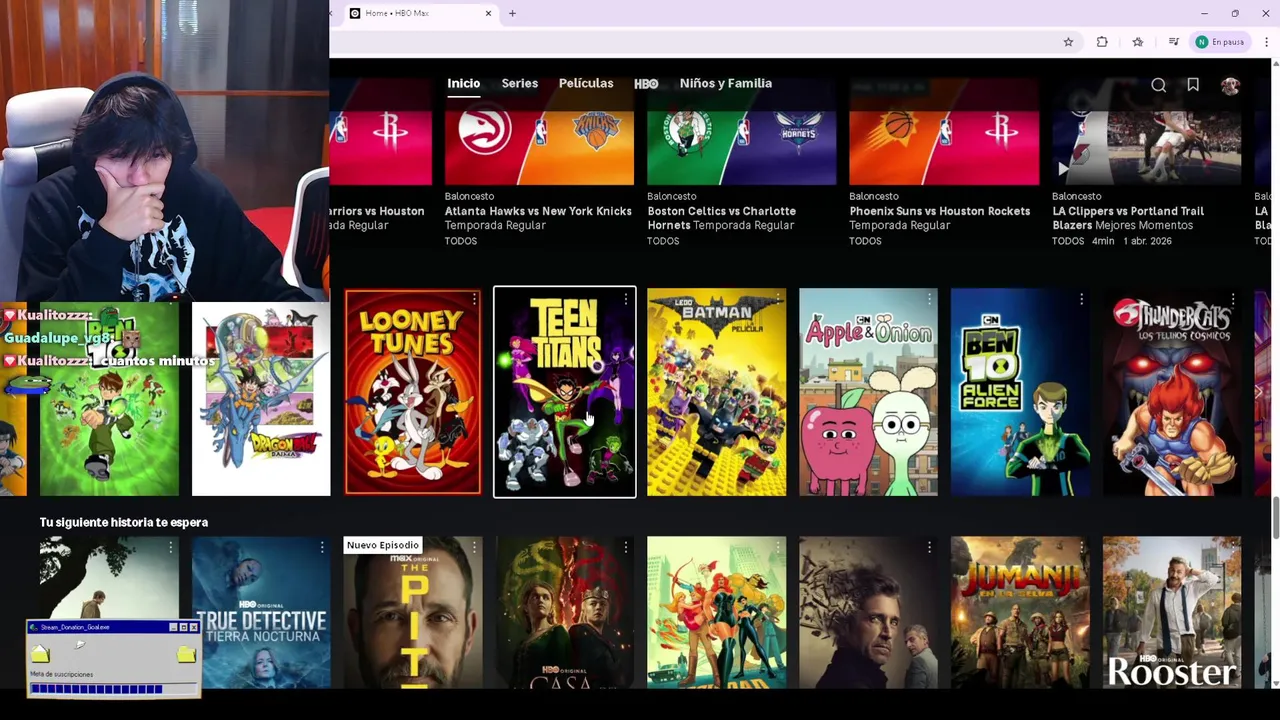Open the ThunderCats poster
The height and width of the screenshot is (720, 1280).
pyautogui.click(x=1172, y=392)
